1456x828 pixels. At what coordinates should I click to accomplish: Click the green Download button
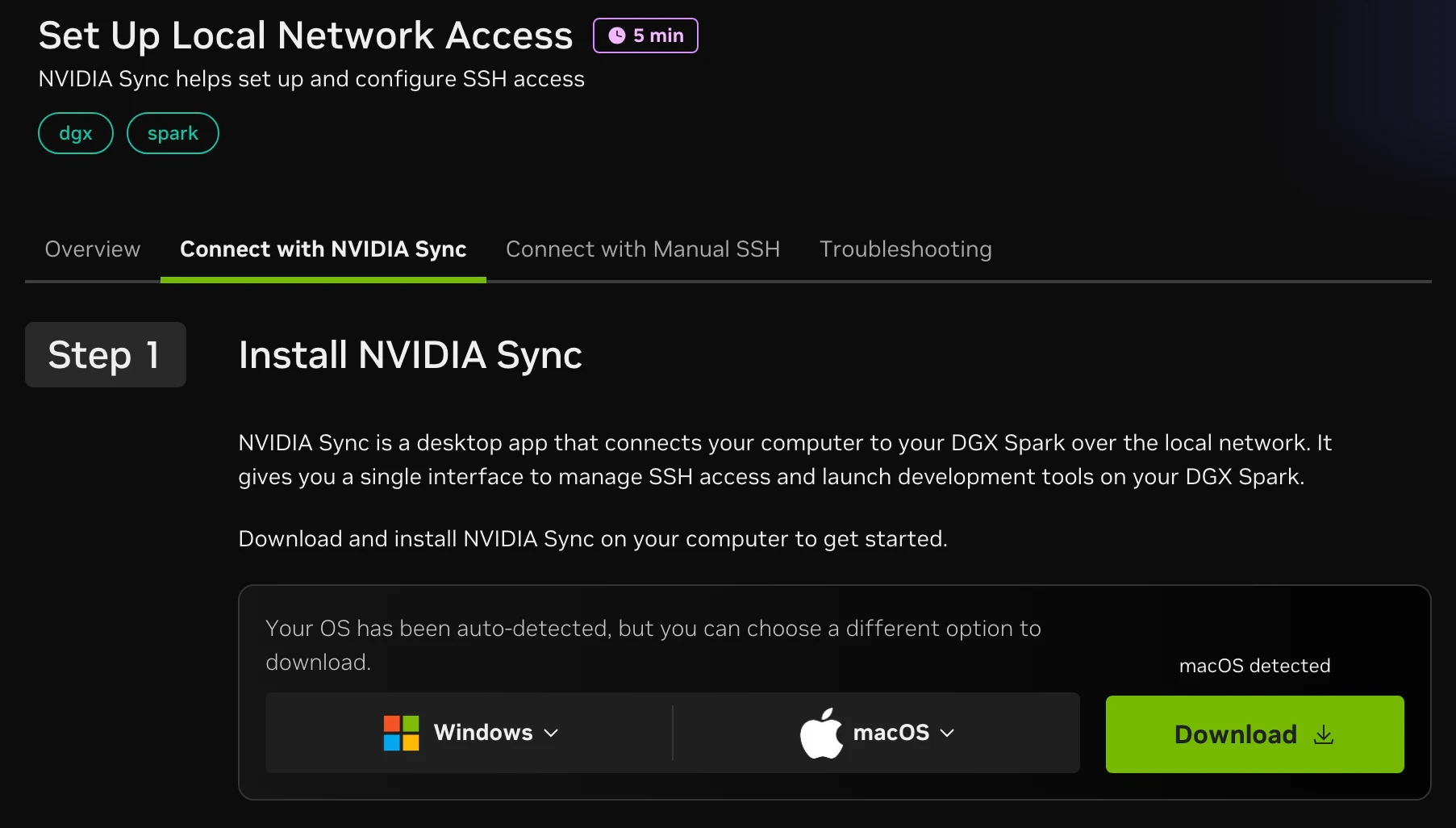(1254, 734)
